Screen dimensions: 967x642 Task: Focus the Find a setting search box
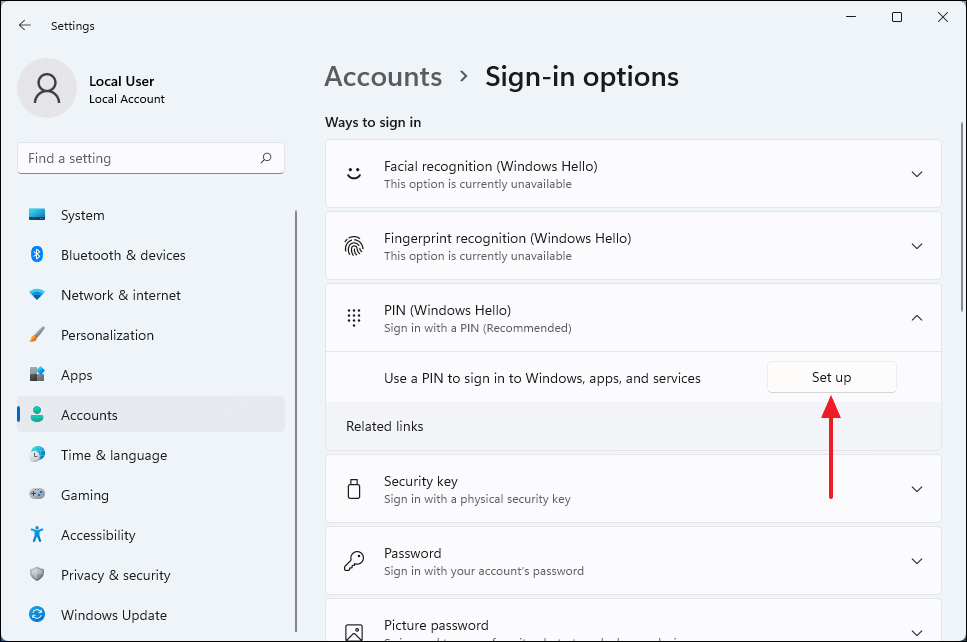point(140,158)
